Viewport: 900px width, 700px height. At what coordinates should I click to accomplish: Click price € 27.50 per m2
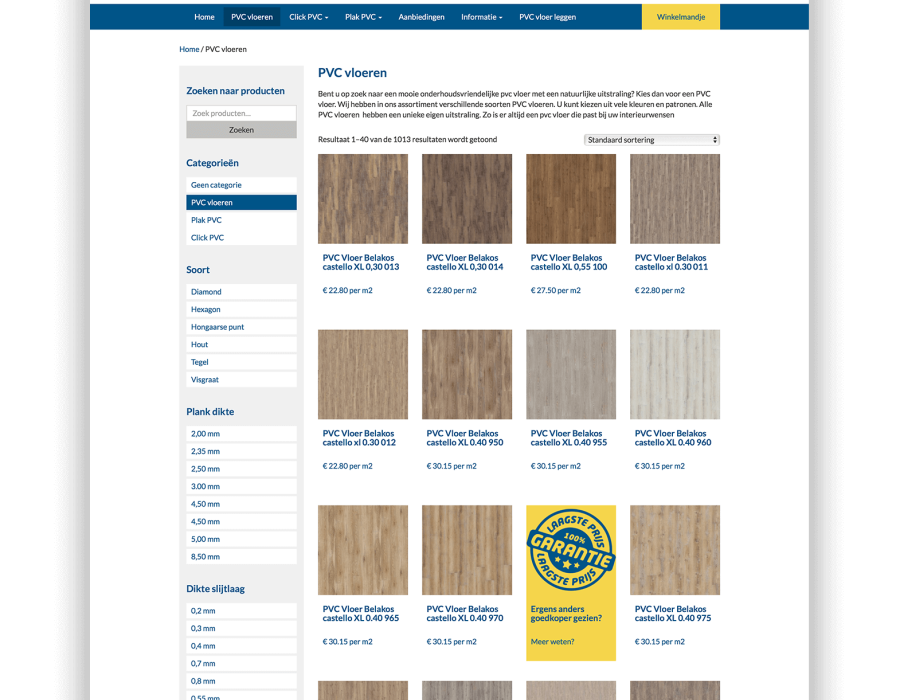(555, 290)
